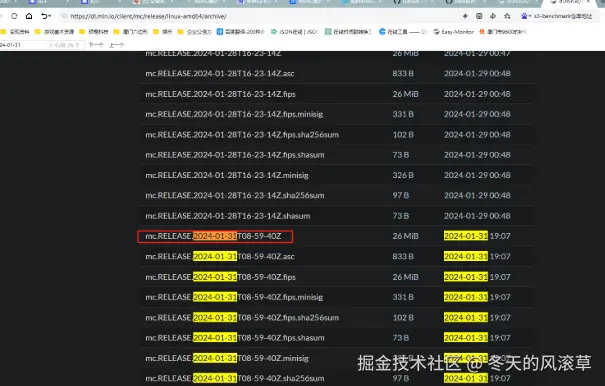The image size is (605, 386).
Task: Click the lightning bolt icon in address bar
Action: (x=465, y=16)
